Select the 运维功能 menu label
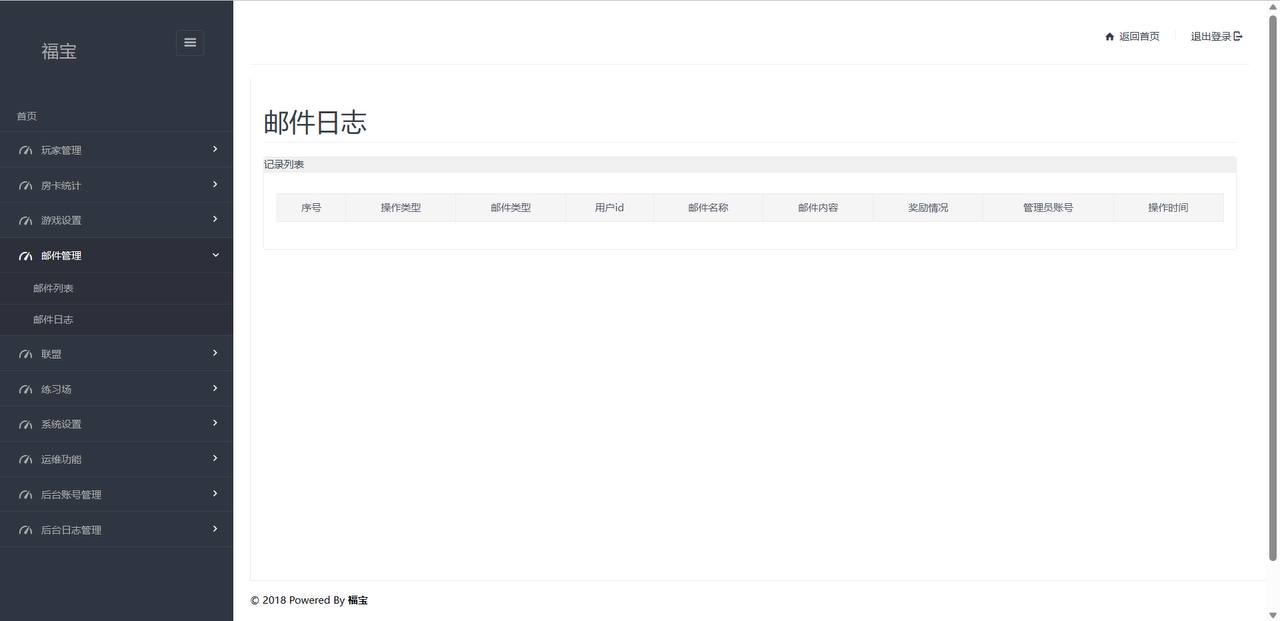The image size is (1280, 621). 61,460
